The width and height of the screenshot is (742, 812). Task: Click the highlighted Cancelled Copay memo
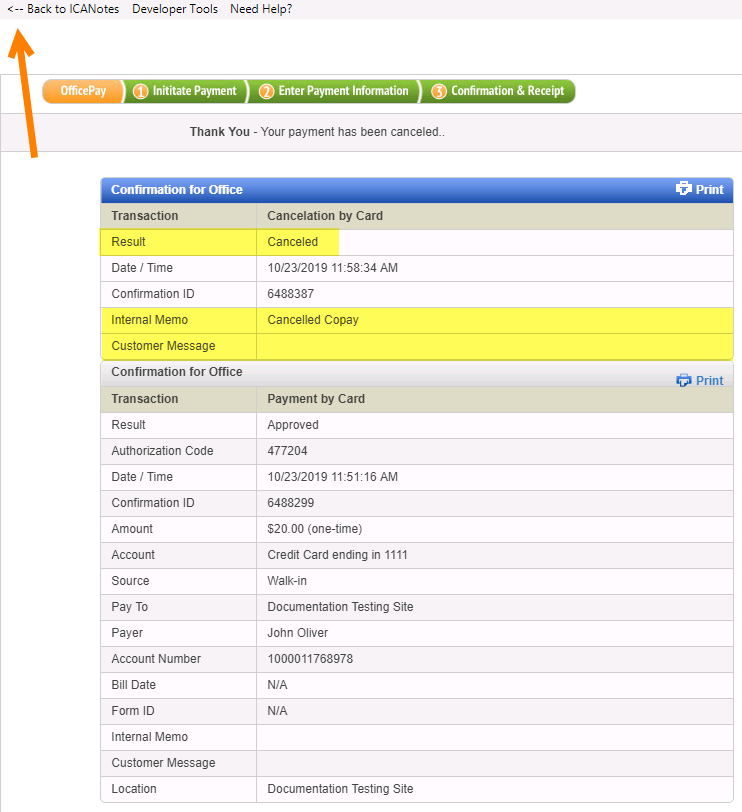(x=312, y=320)
